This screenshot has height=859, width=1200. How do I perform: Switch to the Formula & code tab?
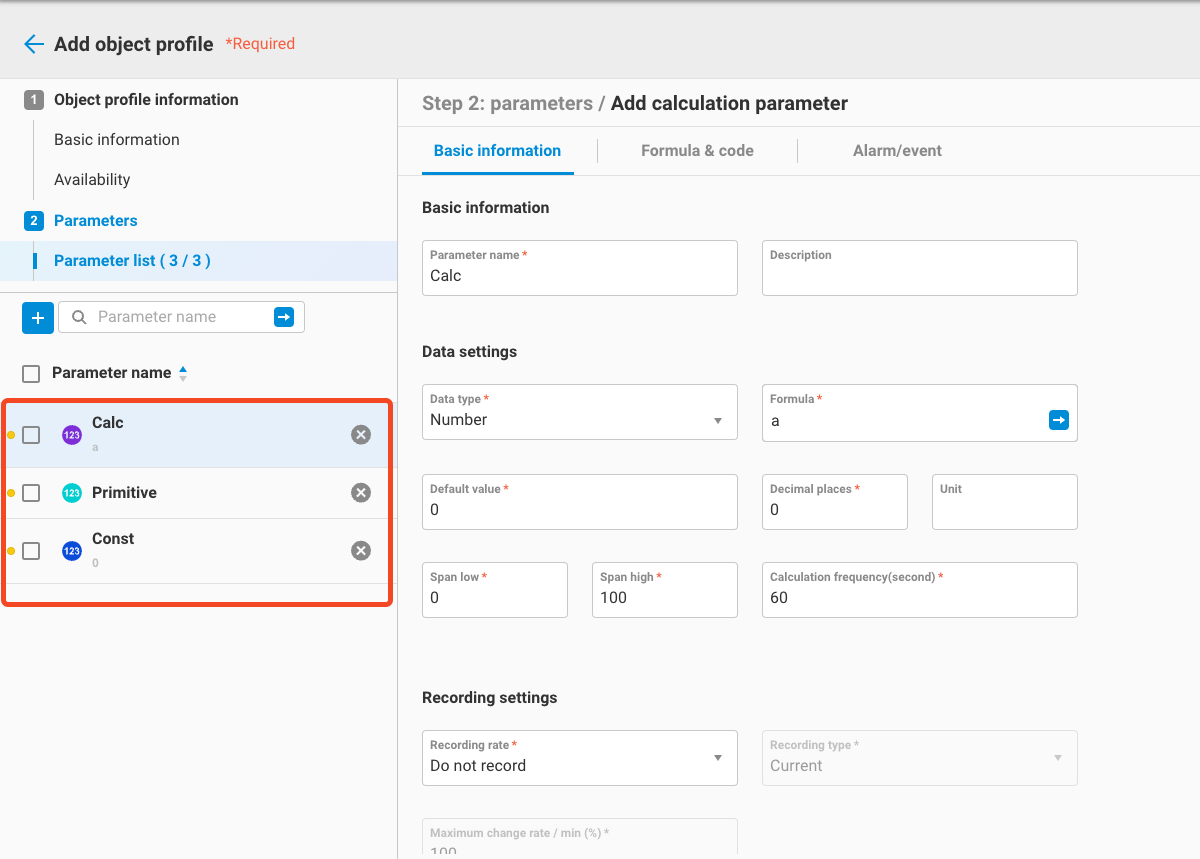(x=697, y=151)
